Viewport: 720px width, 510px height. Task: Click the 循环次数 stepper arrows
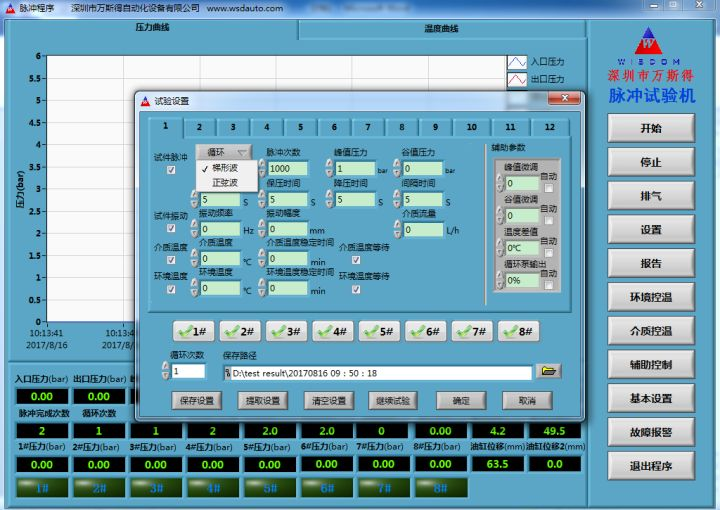(x=166, y=370)
